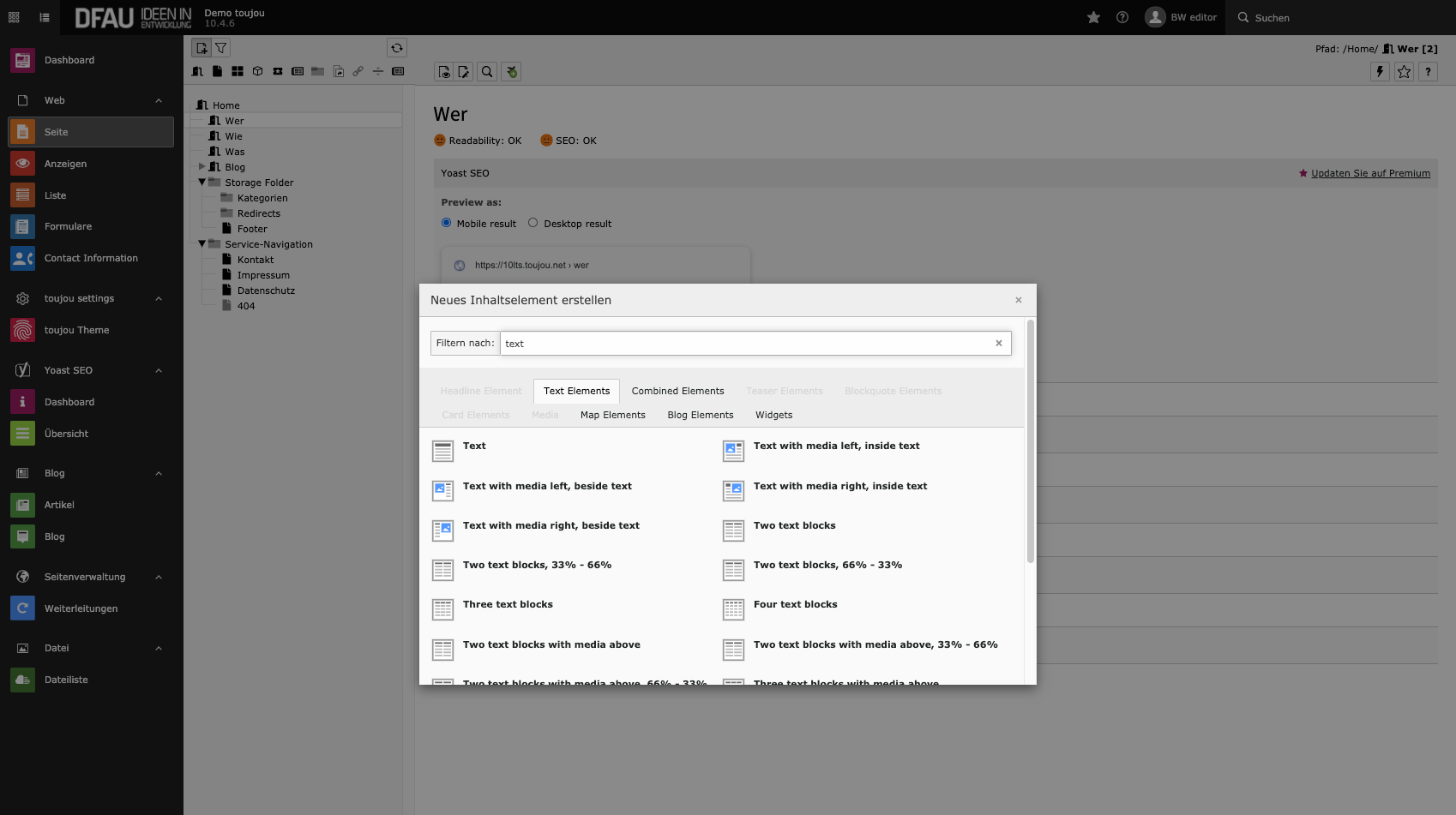Open the Anzeigen module eye icon

tap(23, 164)
